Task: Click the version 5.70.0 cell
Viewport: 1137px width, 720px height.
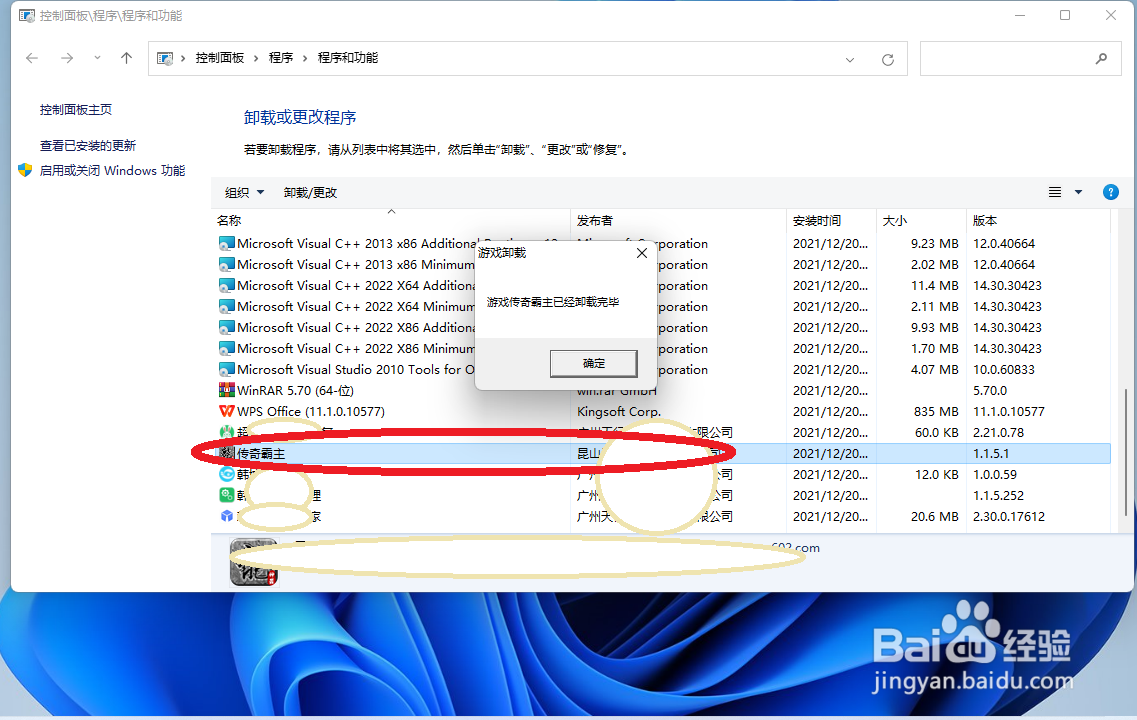Action: [990, 391]
